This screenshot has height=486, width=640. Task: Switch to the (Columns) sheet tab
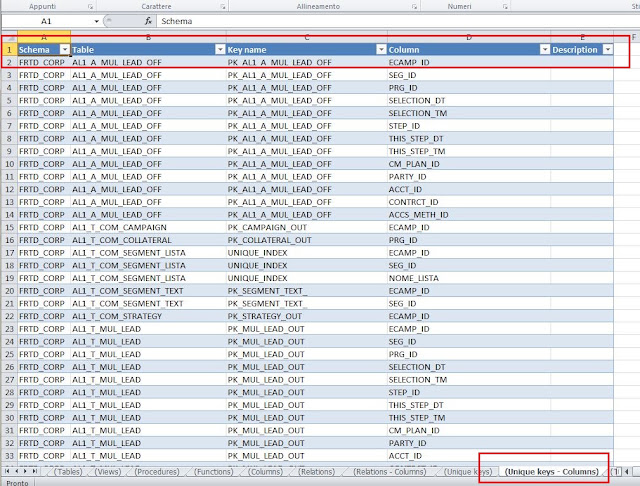(266, 472)
